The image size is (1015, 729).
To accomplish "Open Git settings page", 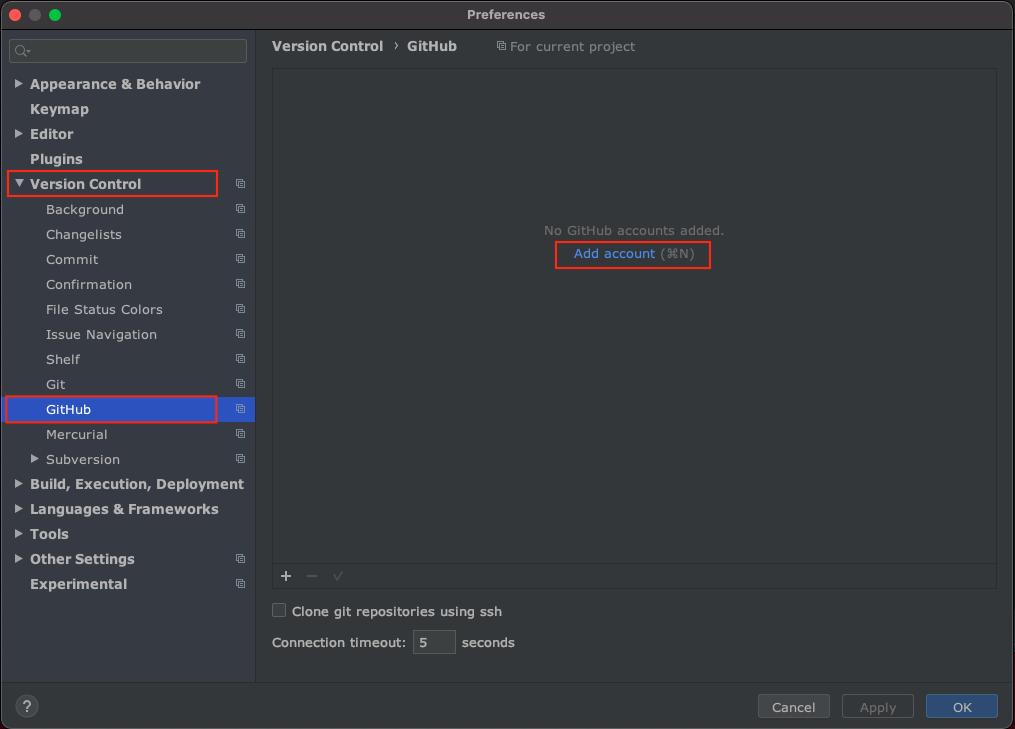I will (x=56, y=385).
